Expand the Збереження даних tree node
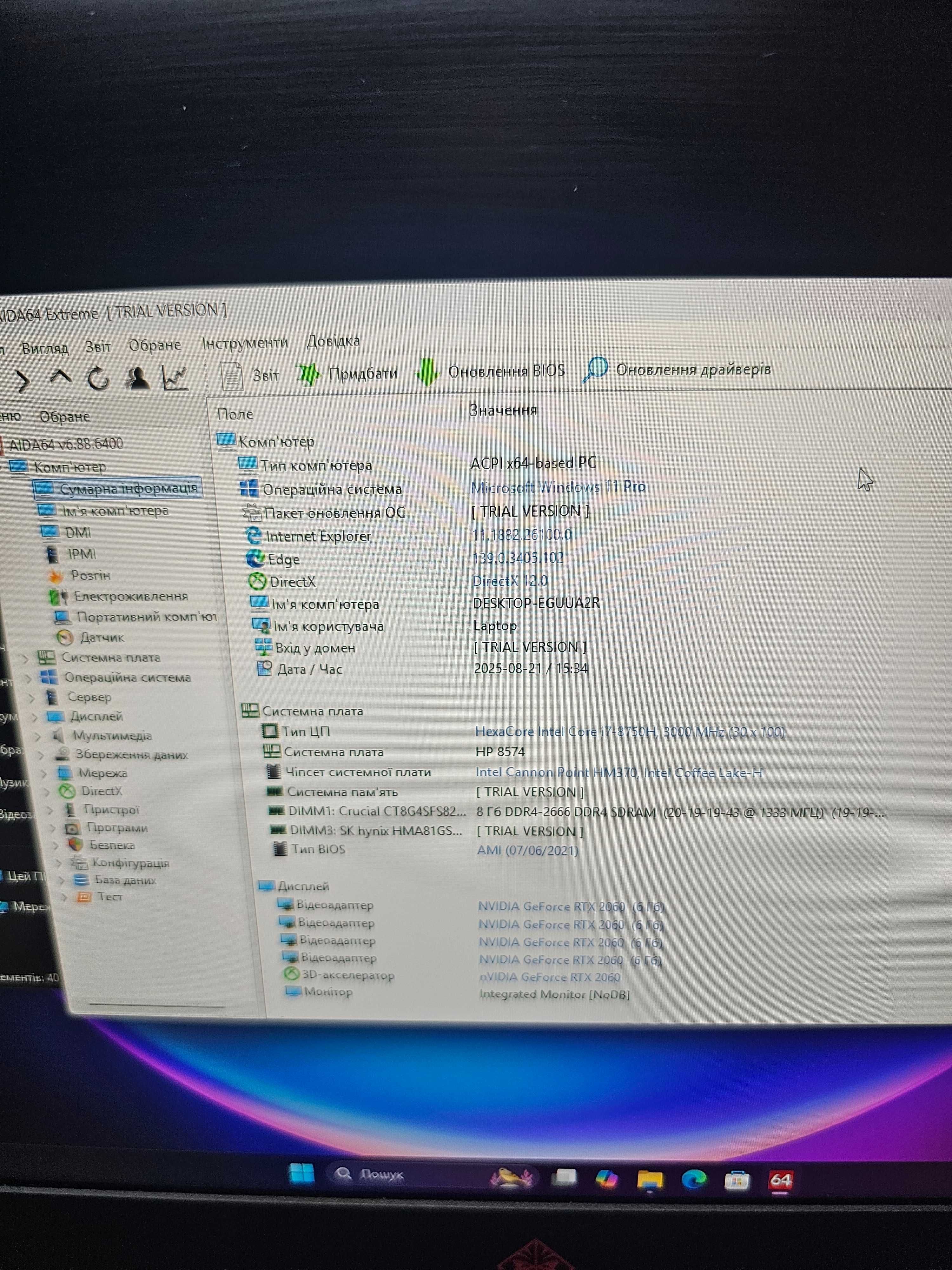Viewport: 952px width, 1270px height. [41, 756]
